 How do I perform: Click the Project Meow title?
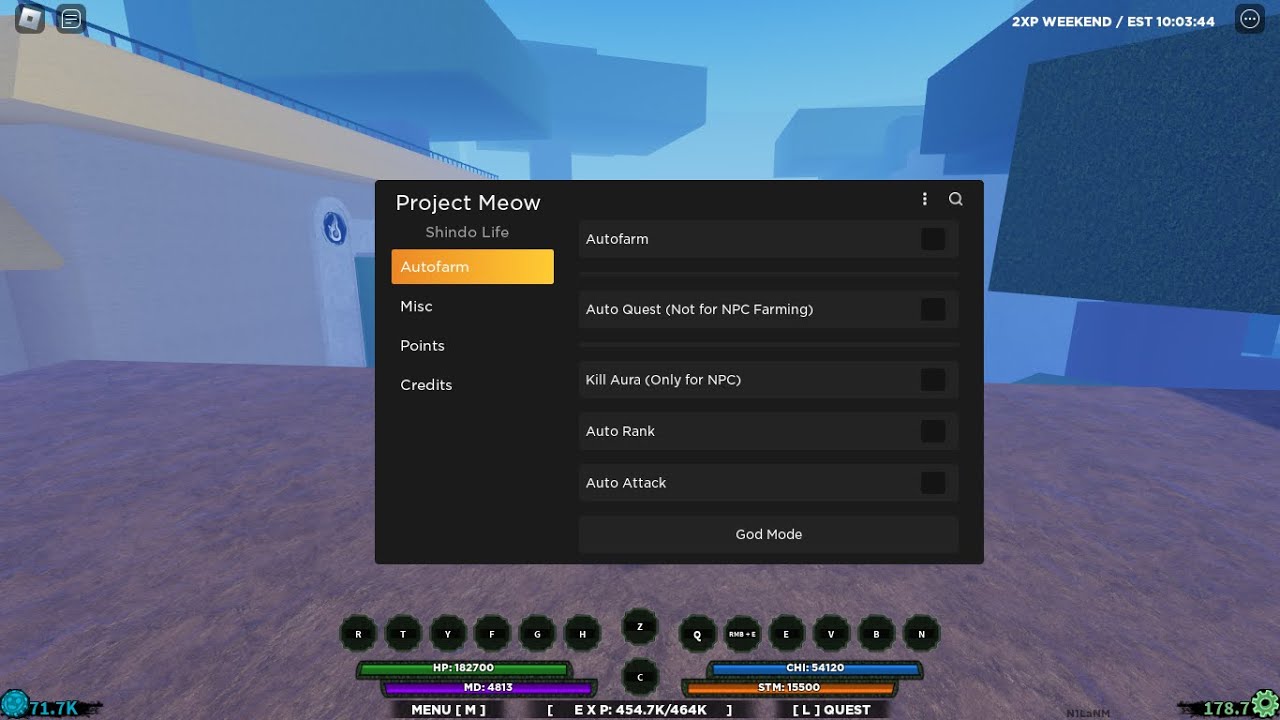click(468, 203)
